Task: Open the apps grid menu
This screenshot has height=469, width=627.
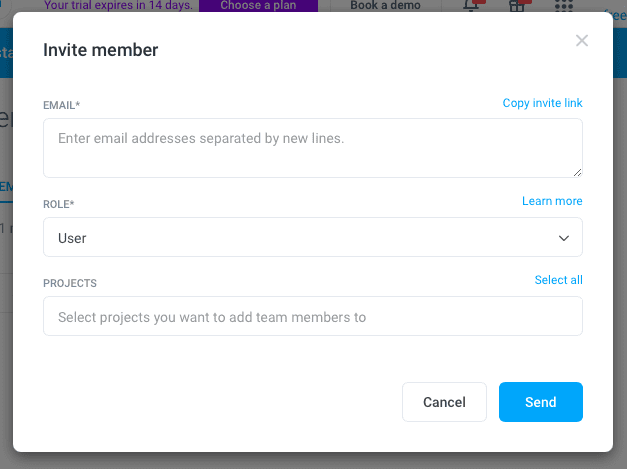Action: (563, 6)
